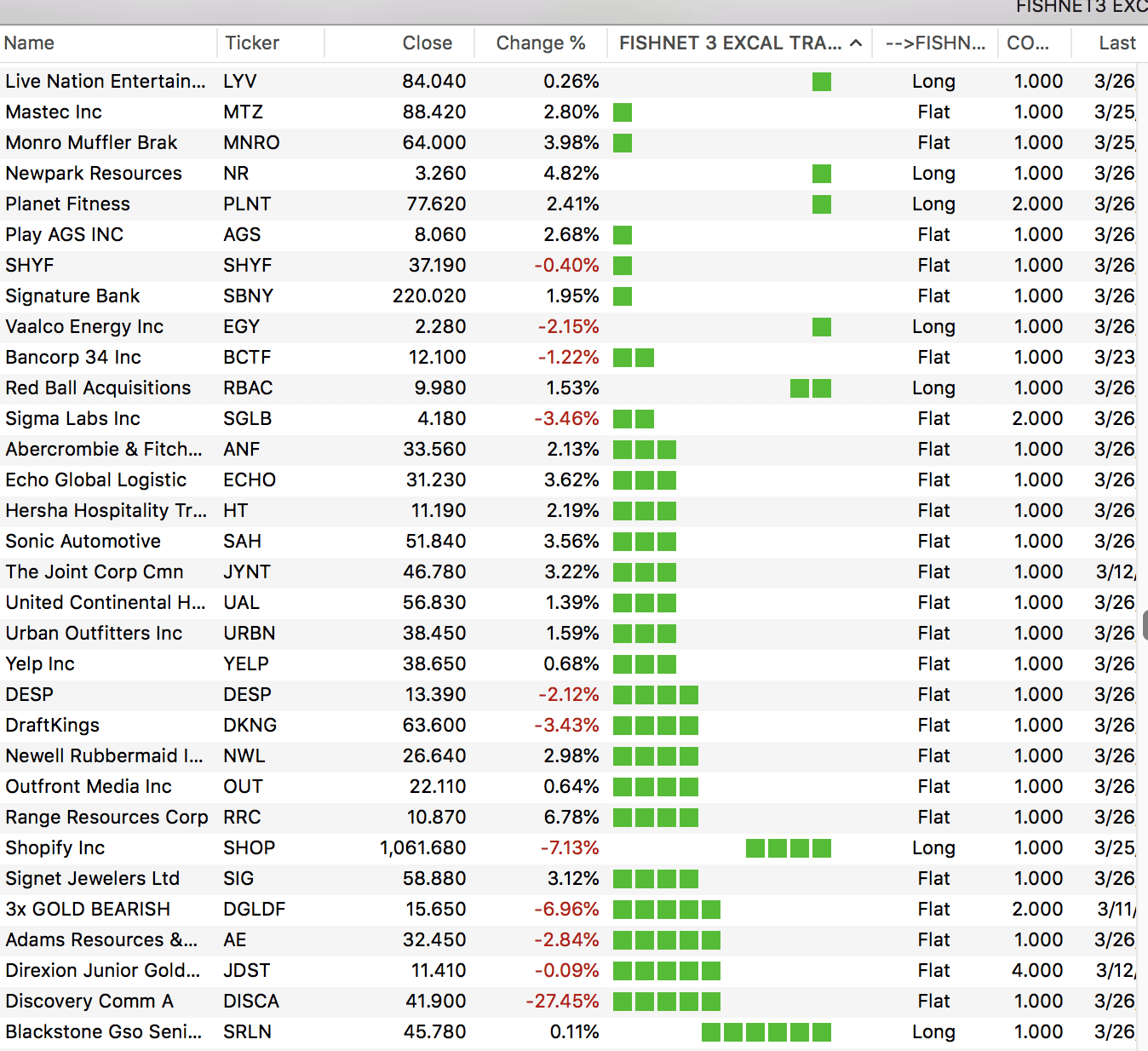Select Direxion Junior Gold... name
Screen dimensions: 1148x1051
(x=103, y=971)
